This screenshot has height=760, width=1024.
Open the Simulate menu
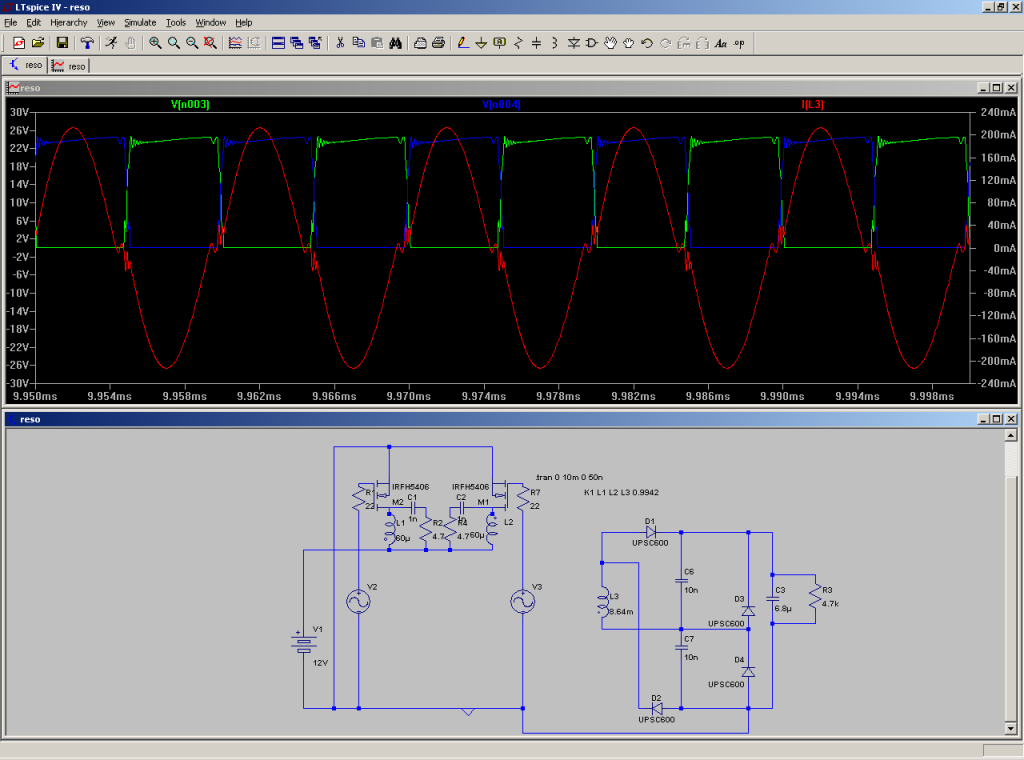(x=140, y=22)
